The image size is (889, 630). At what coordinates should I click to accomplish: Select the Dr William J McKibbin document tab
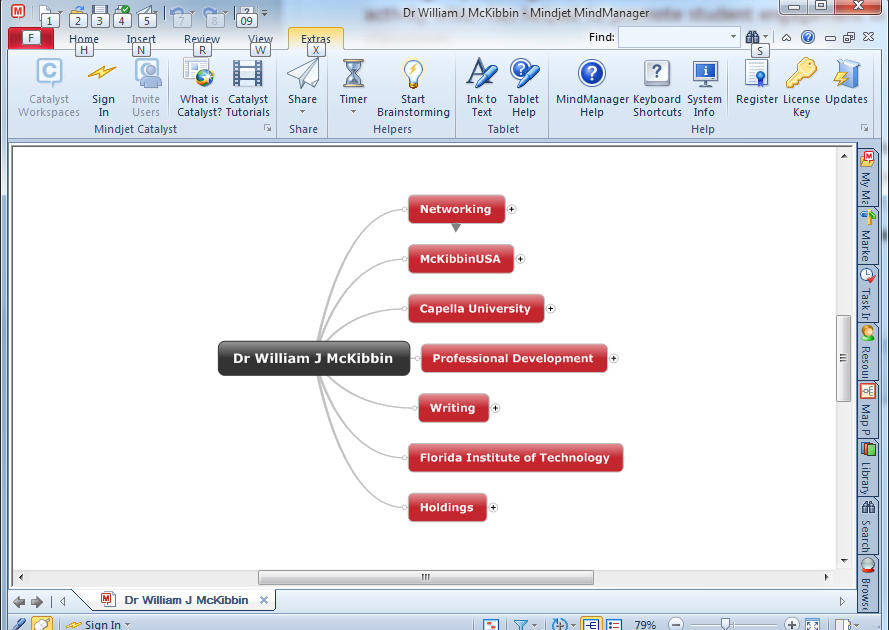pos(184,600)
